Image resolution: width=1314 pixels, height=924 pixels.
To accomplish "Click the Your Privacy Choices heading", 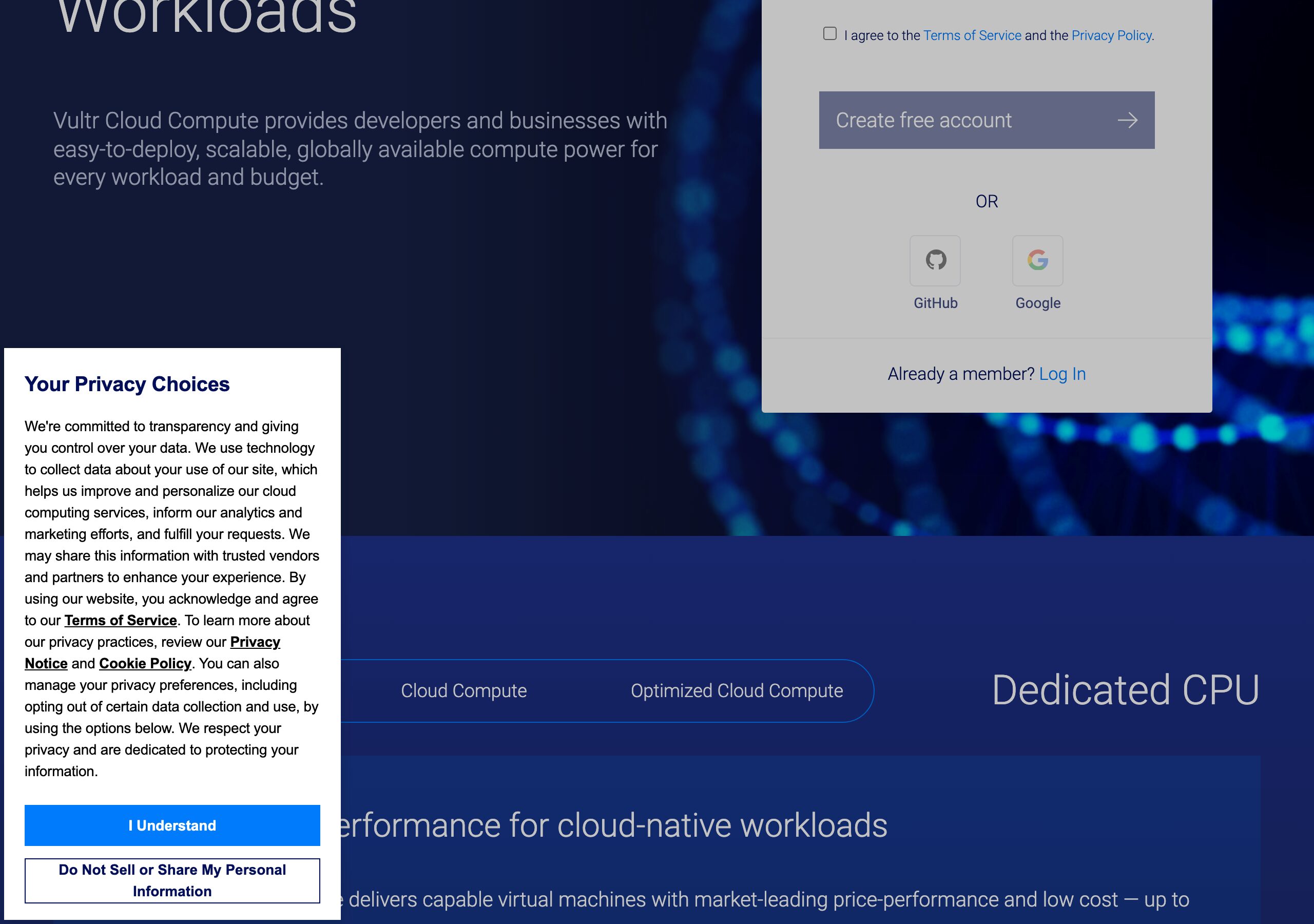I will (x=127, y=384).
